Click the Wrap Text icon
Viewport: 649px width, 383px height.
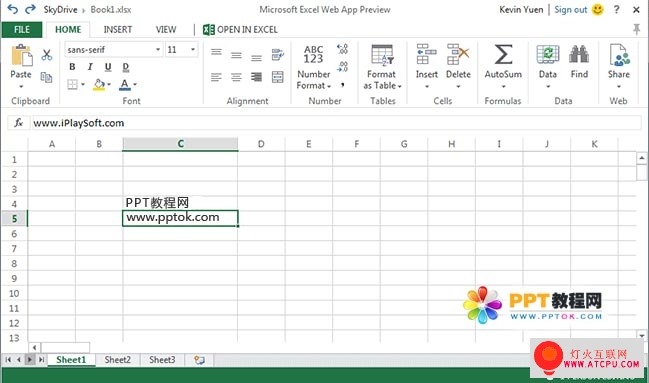pyautogui.click(x=278, y=54)
